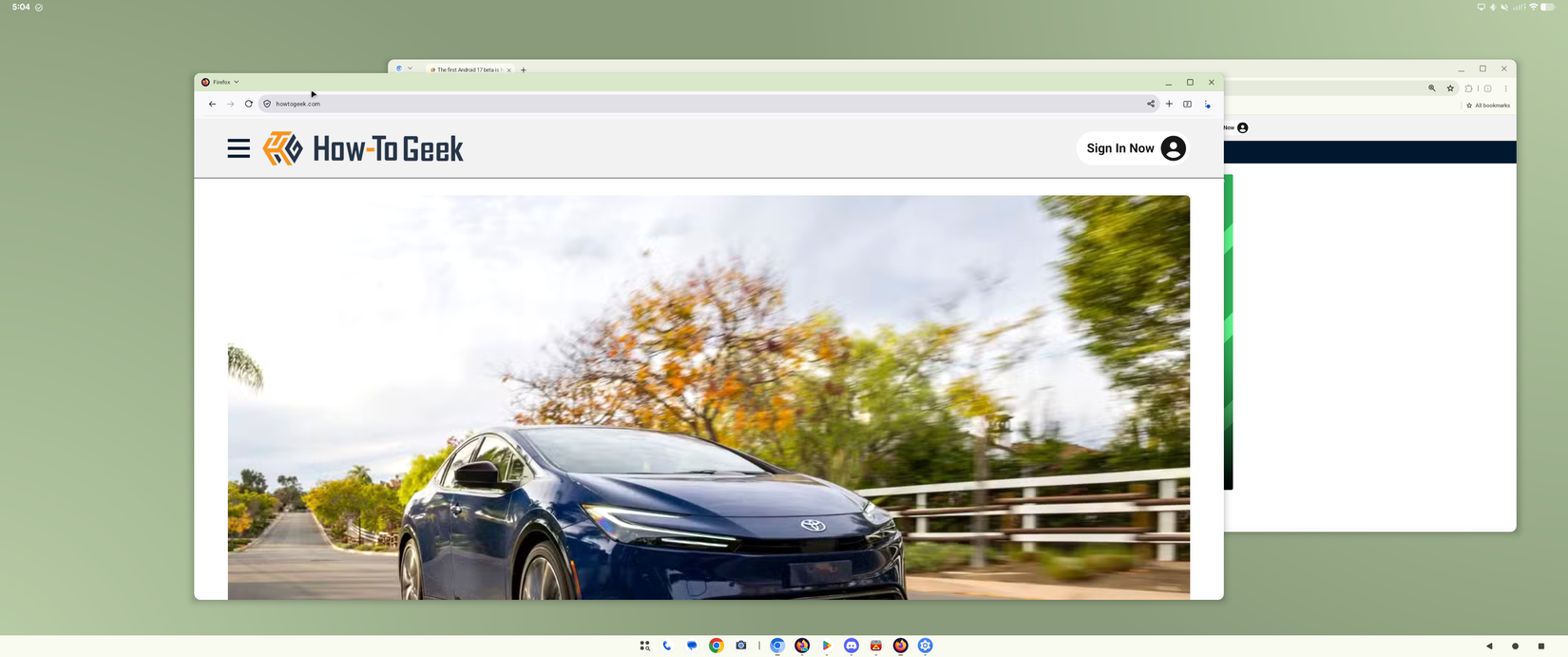Reload the howtogeek.com page in Firefox
This screenshot has width=1568, height=657.
pyautogui.click(x=249, y=104)
